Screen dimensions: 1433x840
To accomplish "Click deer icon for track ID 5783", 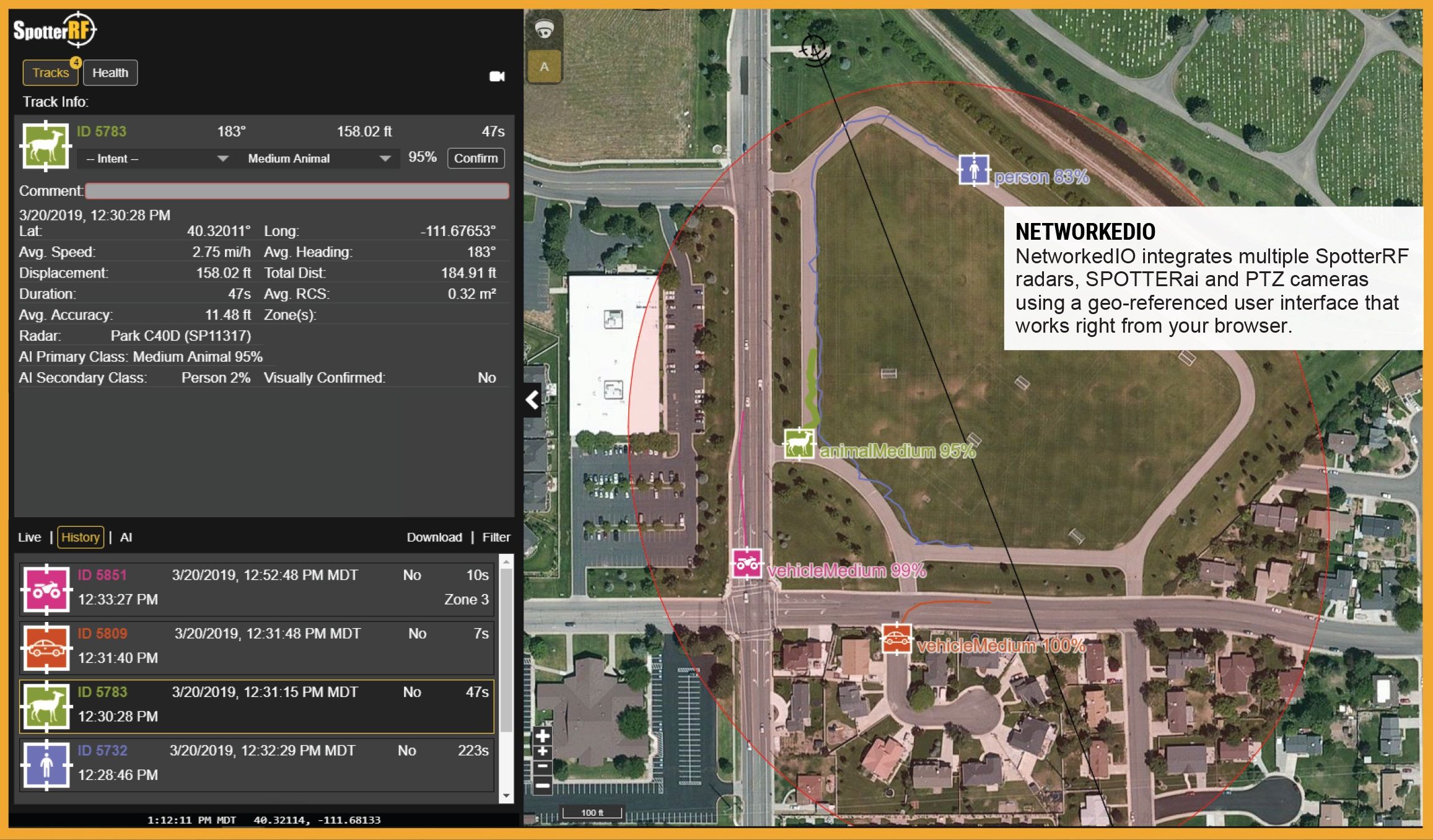I will (x=45, y=706).
